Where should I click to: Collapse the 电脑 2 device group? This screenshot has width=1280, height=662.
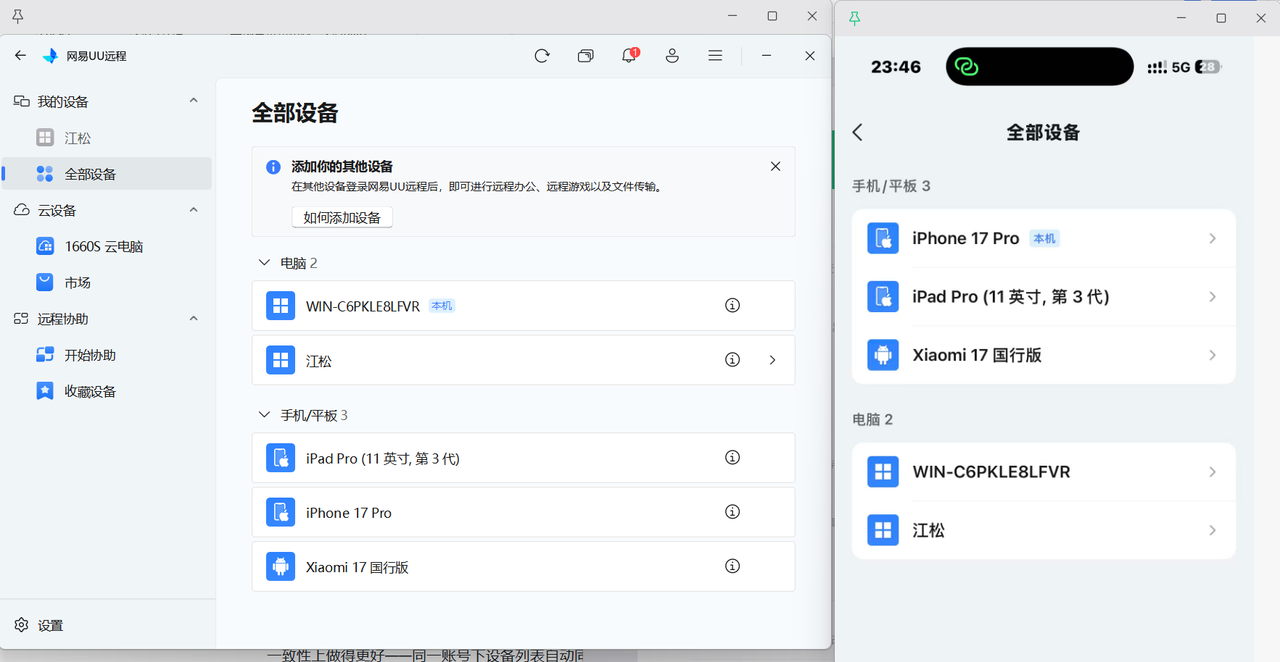point(264,263)
